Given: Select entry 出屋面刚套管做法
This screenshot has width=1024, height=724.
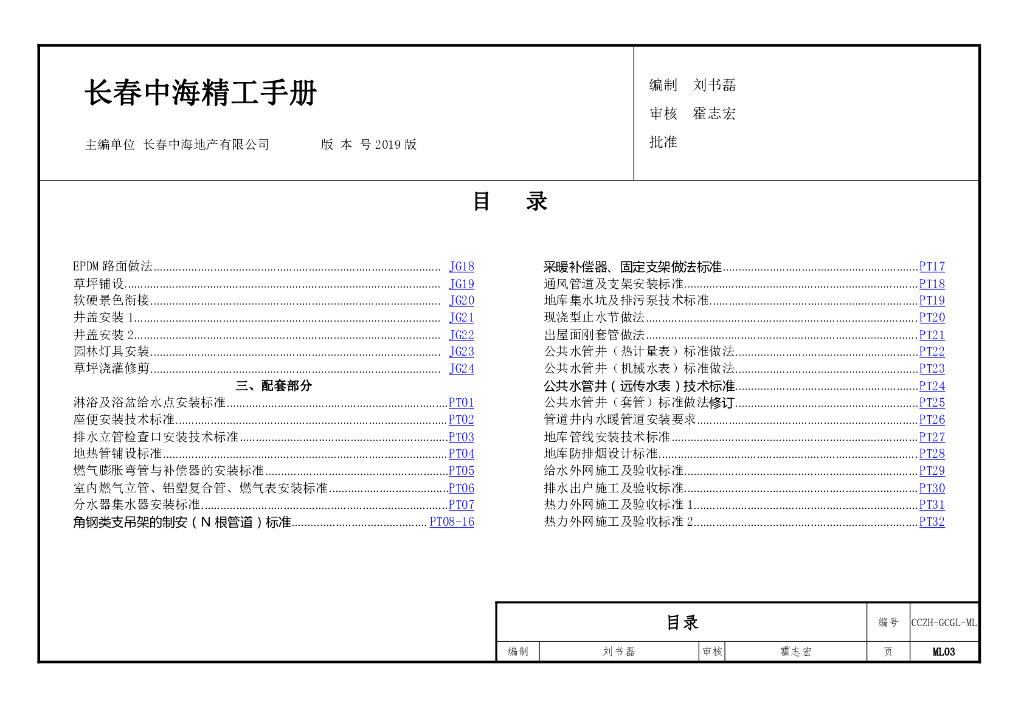Looking at the screenshot, I should (x=594, y=335).
